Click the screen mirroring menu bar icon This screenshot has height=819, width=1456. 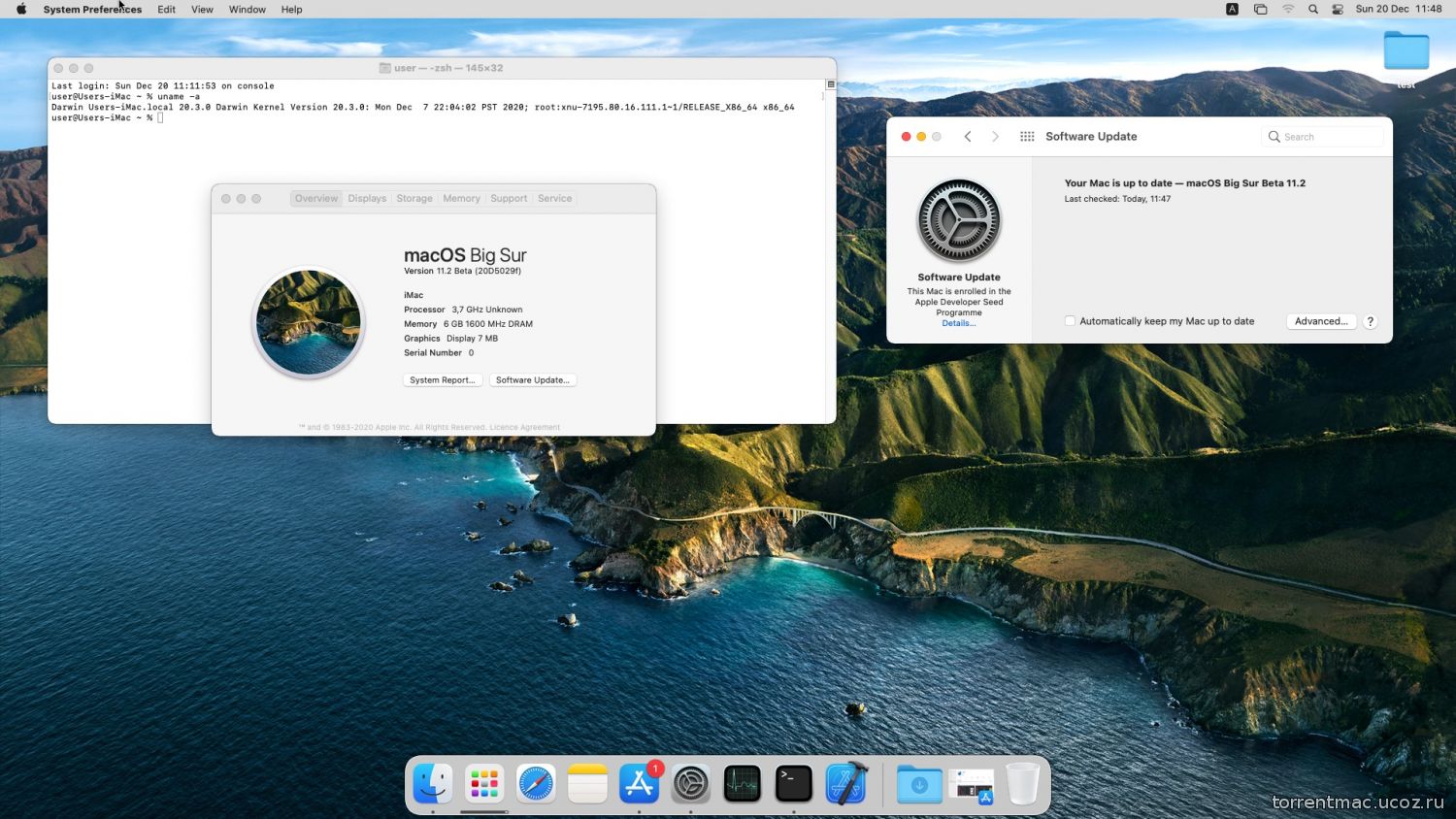point(1260,9)
